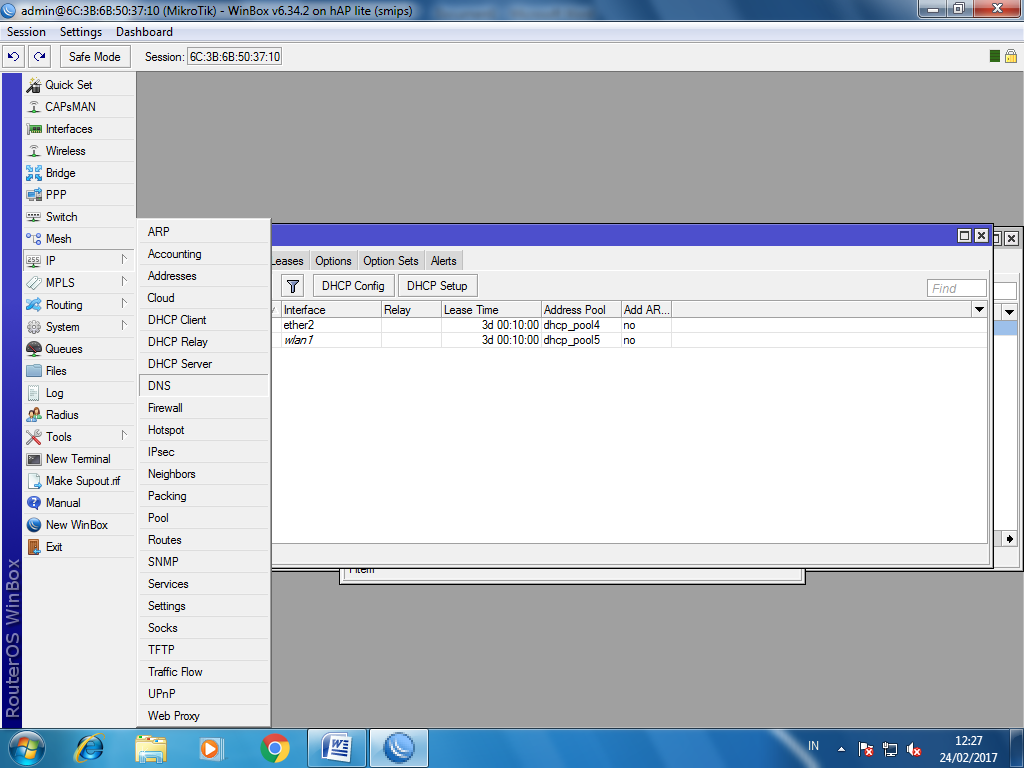The image size is (1024, 768).
Task: Click scroll right arrow of background window
Action: click(x=1010, y=539)
